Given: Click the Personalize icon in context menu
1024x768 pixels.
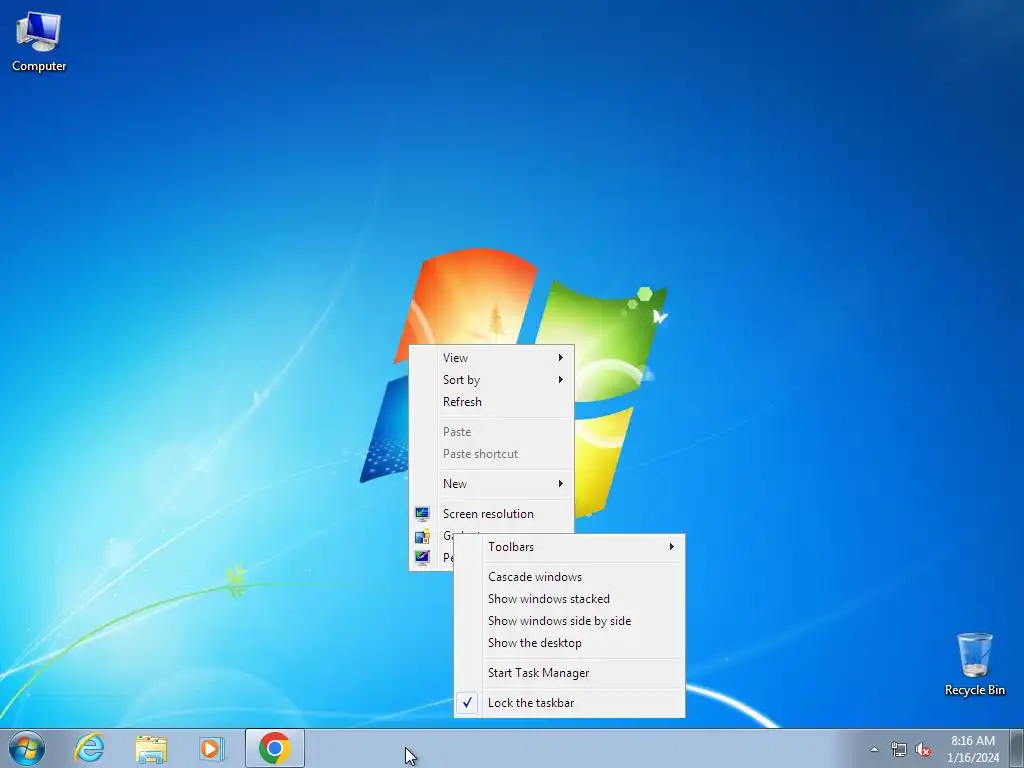Looking at the screenshot, I should pyautogui.click(x=422, y=557).
